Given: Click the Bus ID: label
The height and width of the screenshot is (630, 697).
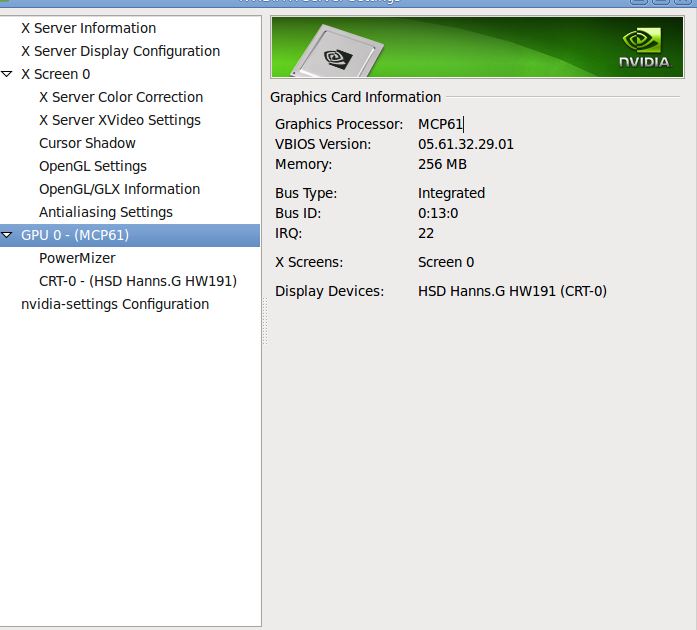Looking at the screenshot, I should pyautogui.click(x=298, y=213).
